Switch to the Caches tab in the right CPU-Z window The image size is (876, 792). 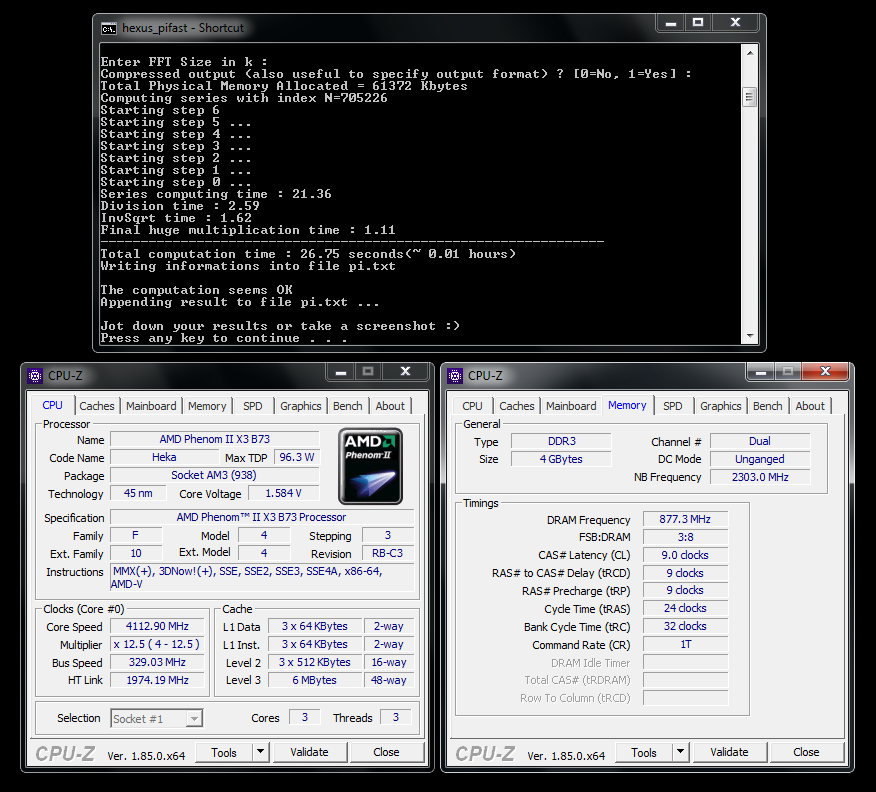tap(517, 406)
